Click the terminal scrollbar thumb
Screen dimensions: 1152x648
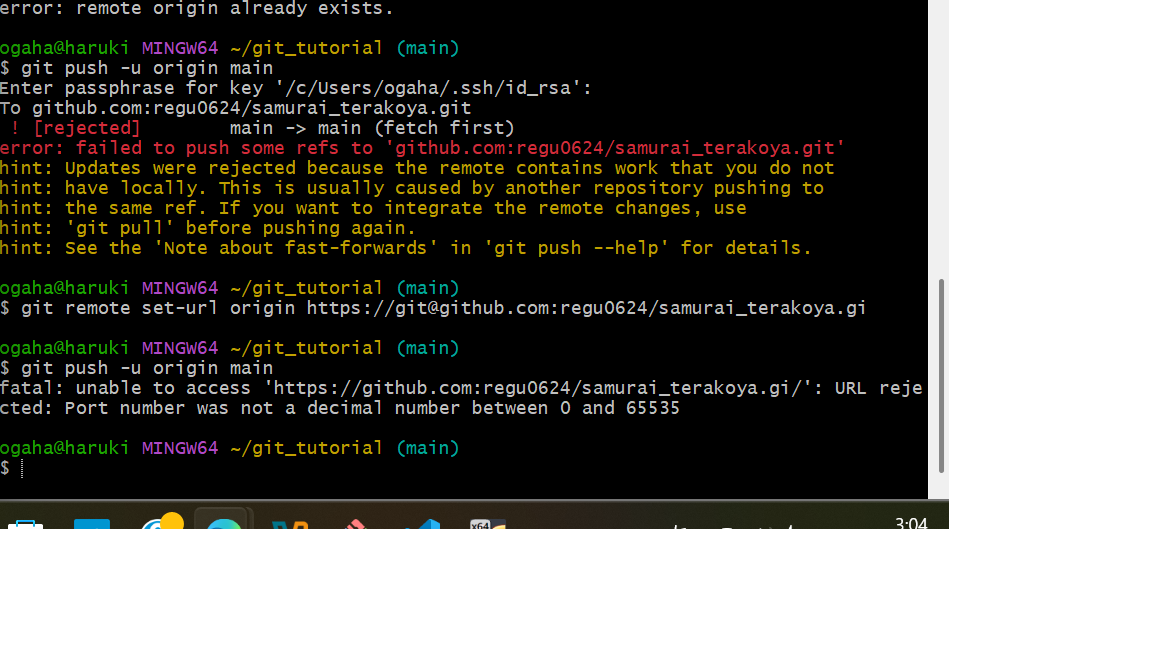tap(941, 375)
